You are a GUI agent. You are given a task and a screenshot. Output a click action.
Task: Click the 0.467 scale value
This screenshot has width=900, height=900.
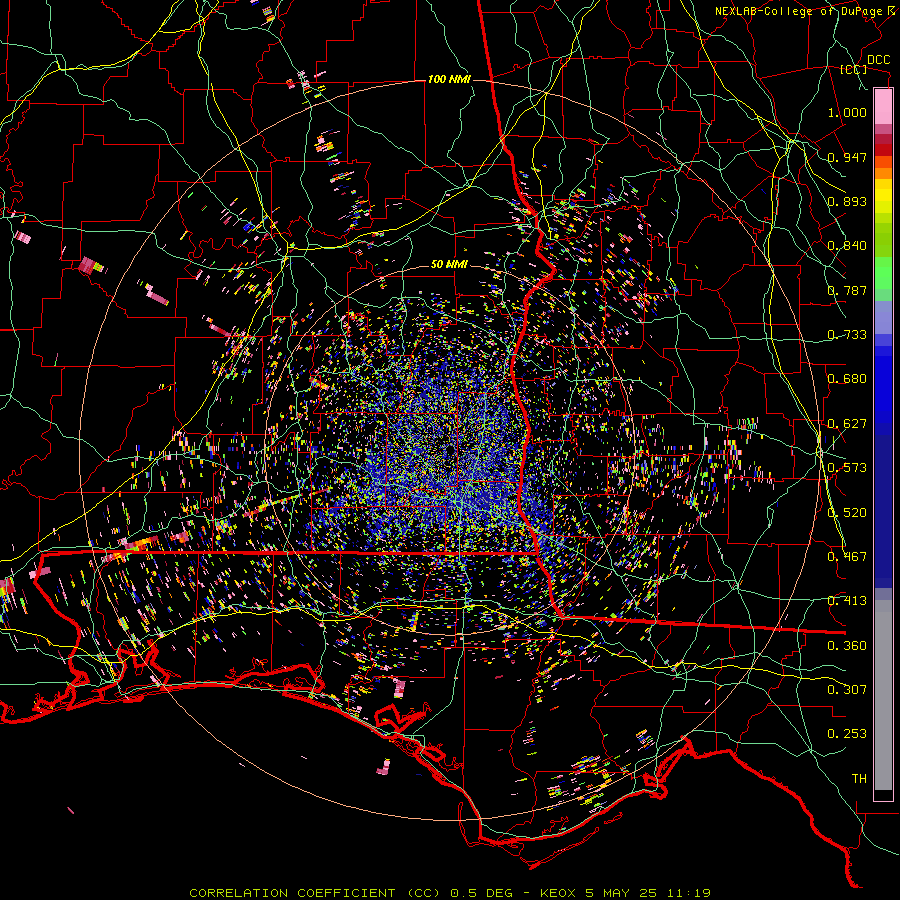[x=847, y=557]
